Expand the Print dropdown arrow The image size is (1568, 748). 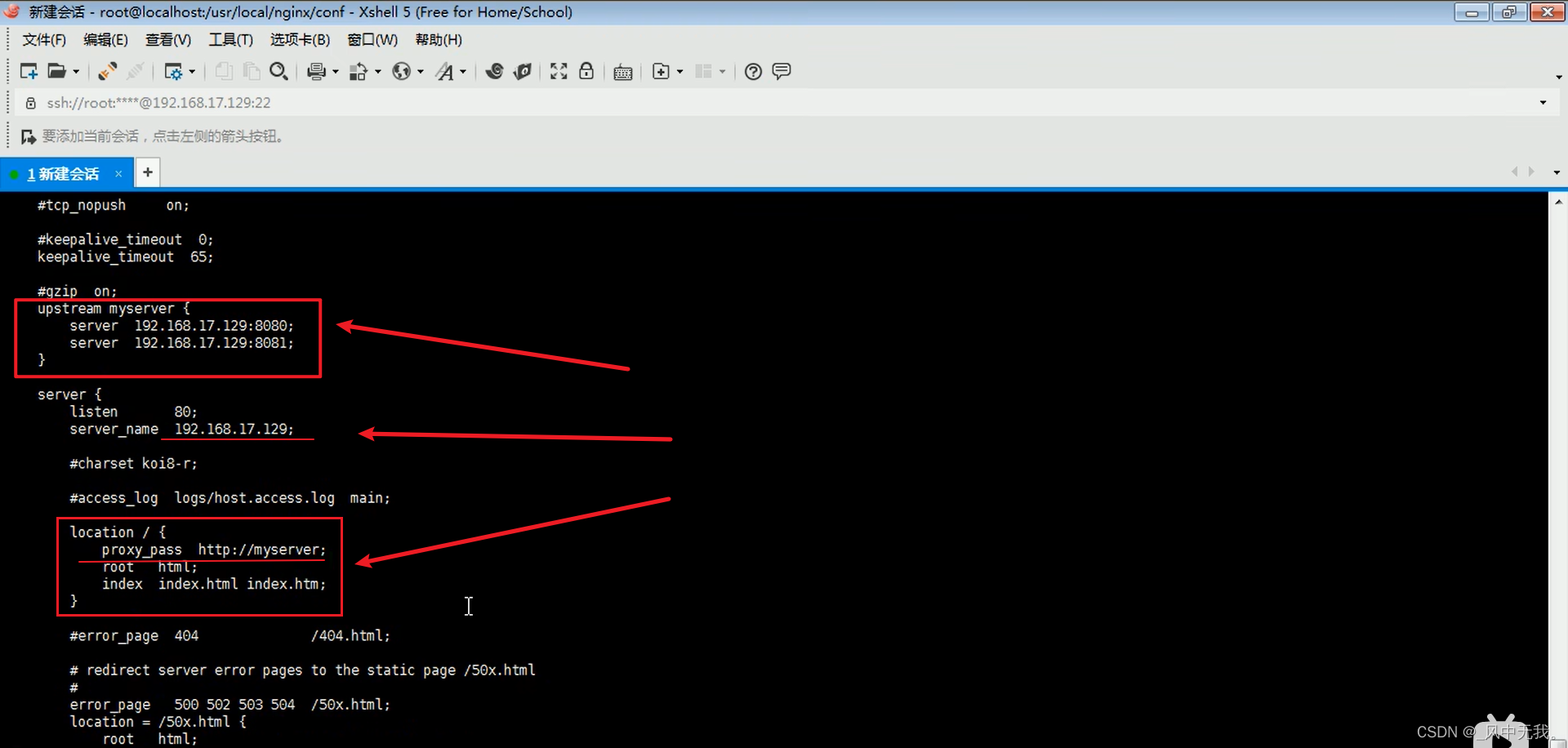336,72
